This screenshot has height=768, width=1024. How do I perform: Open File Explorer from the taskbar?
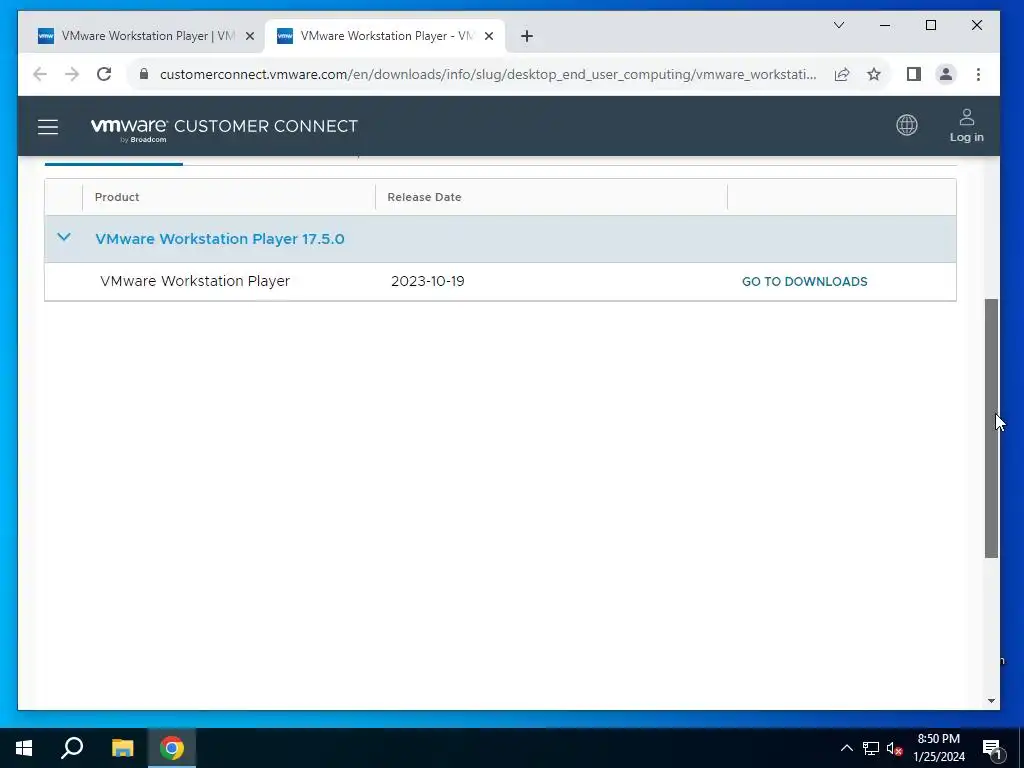(x=122, y=748)
